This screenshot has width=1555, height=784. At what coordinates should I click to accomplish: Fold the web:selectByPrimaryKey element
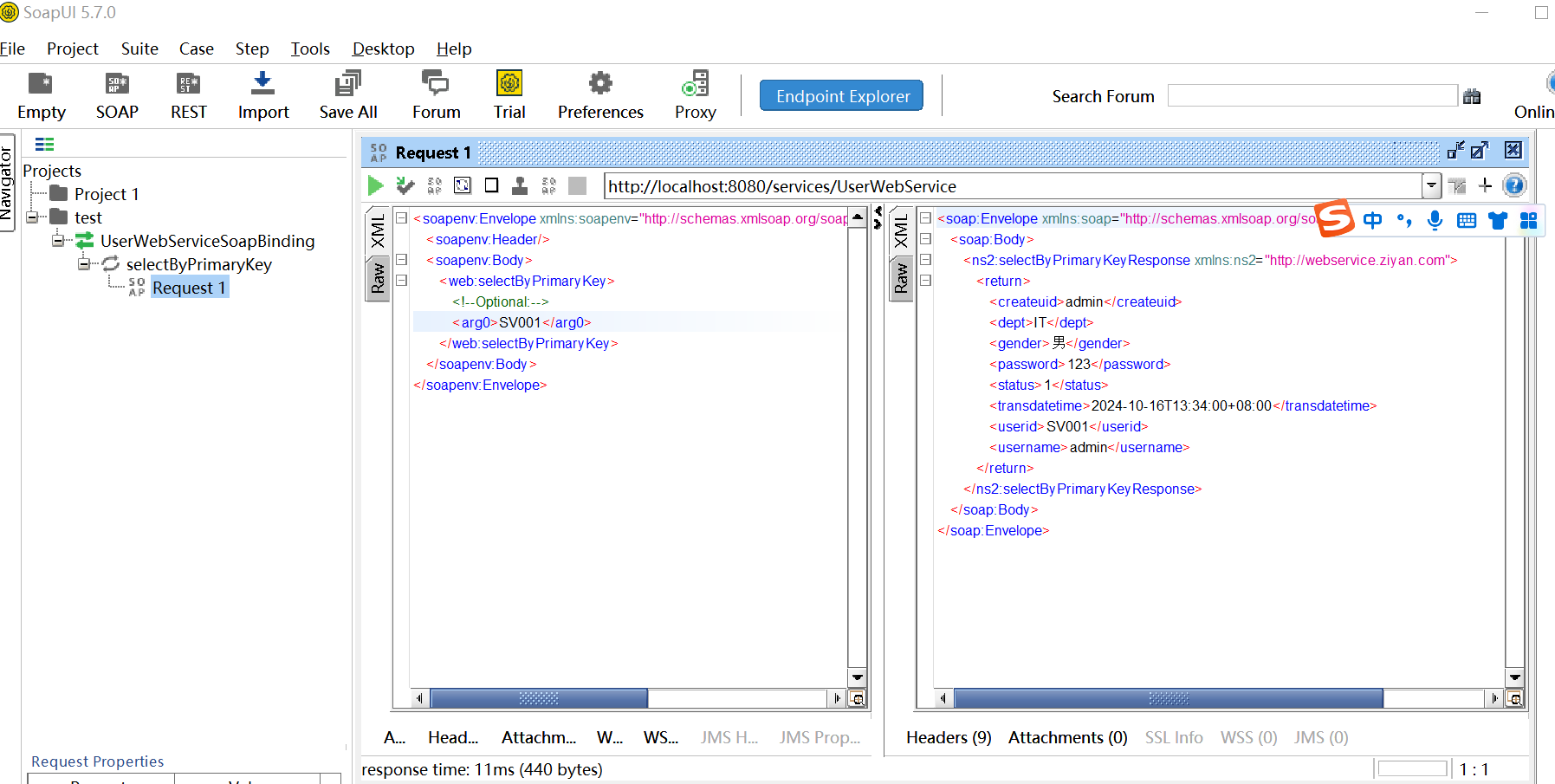pos(402,281)
